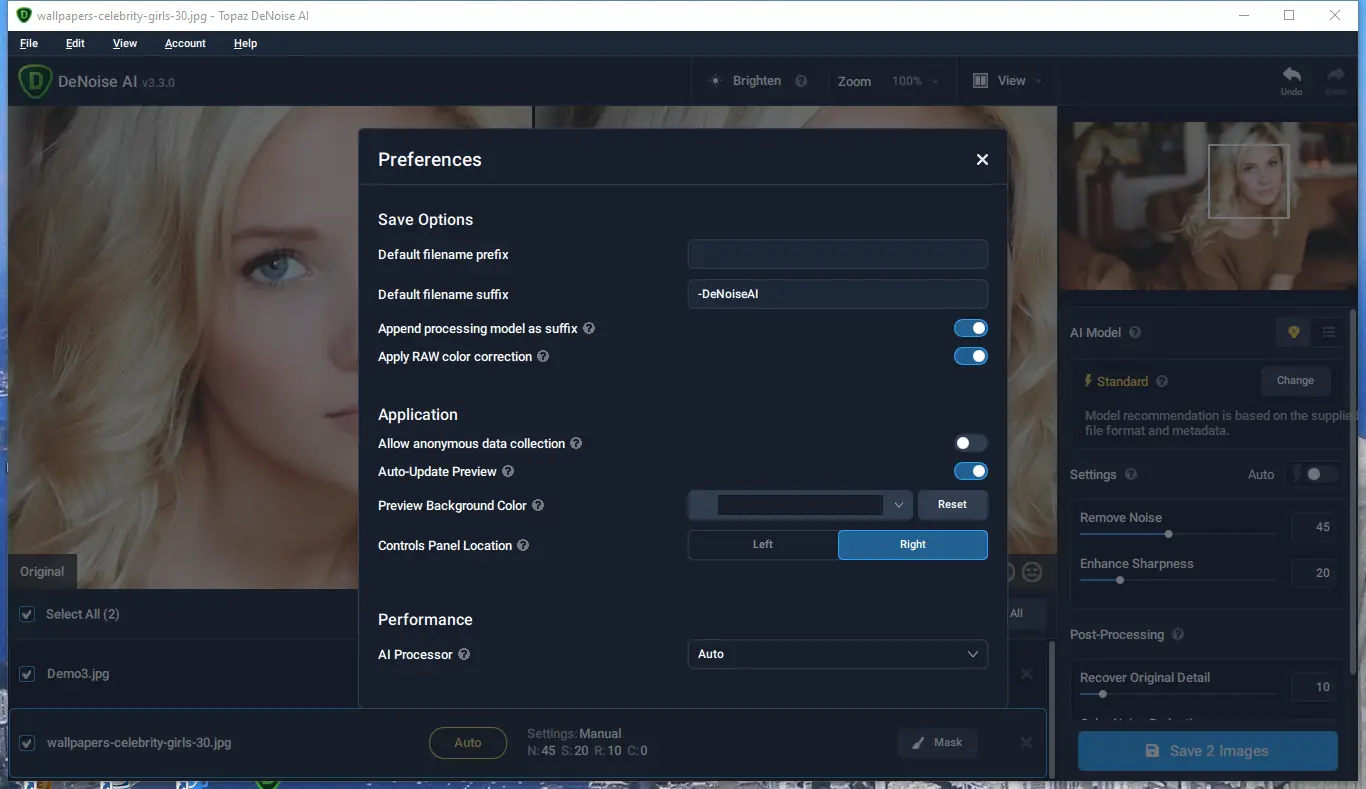Screen dimensions: 1366x789
Task: Click the Mask button
Action: tap(937, 743)
